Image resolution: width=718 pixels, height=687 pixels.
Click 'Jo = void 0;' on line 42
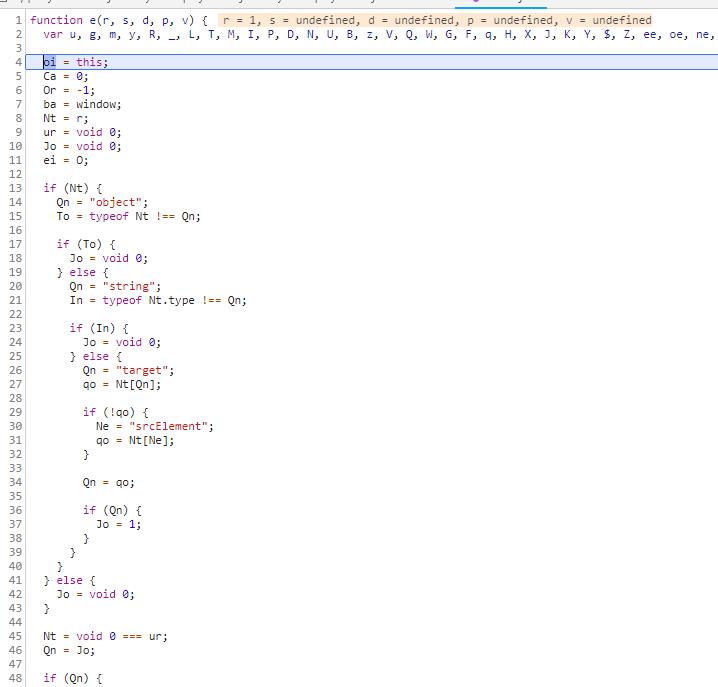[96, 594]
